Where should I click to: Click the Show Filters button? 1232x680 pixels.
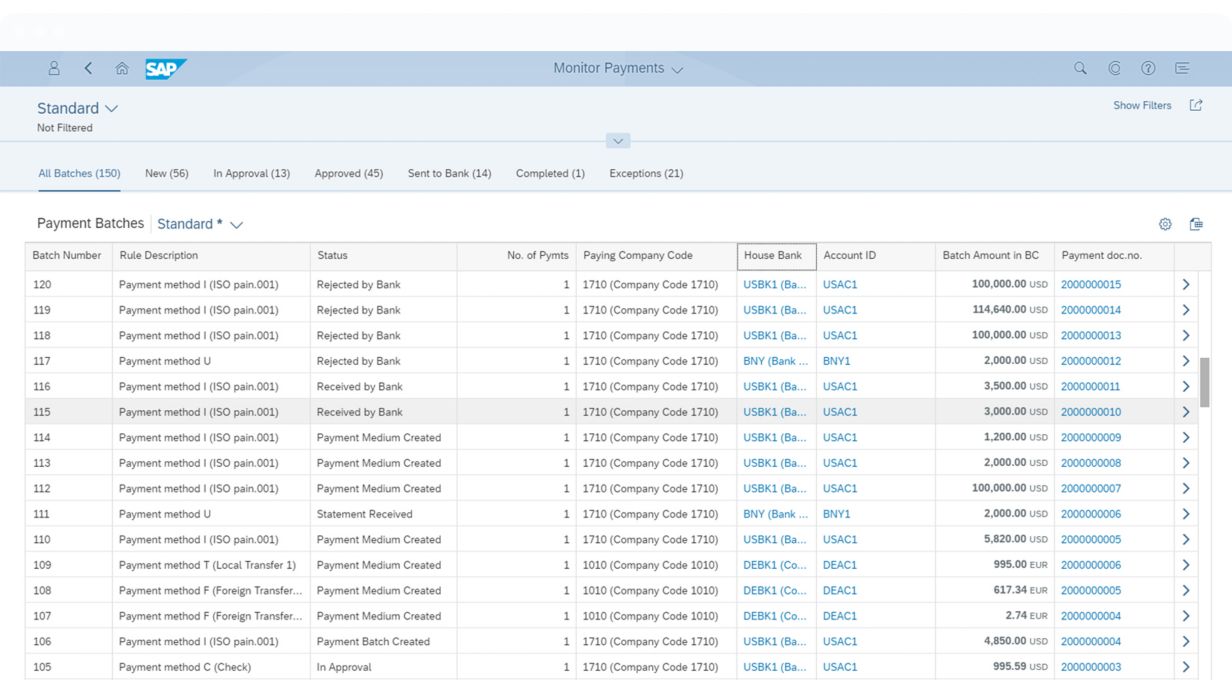[x=1142, y=105]
